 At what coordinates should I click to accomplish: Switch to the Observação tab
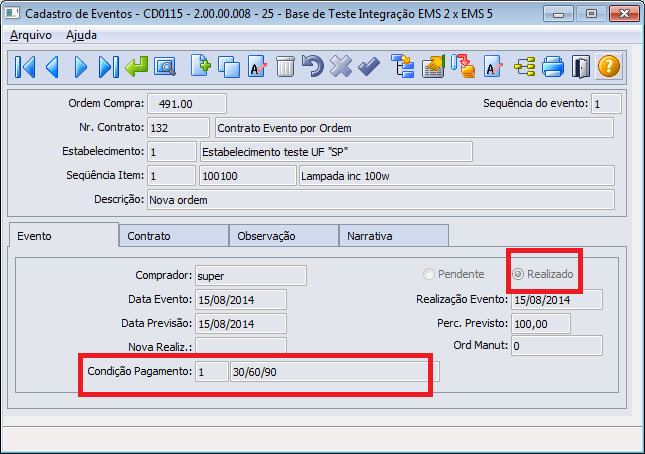(x=284, y=236)
